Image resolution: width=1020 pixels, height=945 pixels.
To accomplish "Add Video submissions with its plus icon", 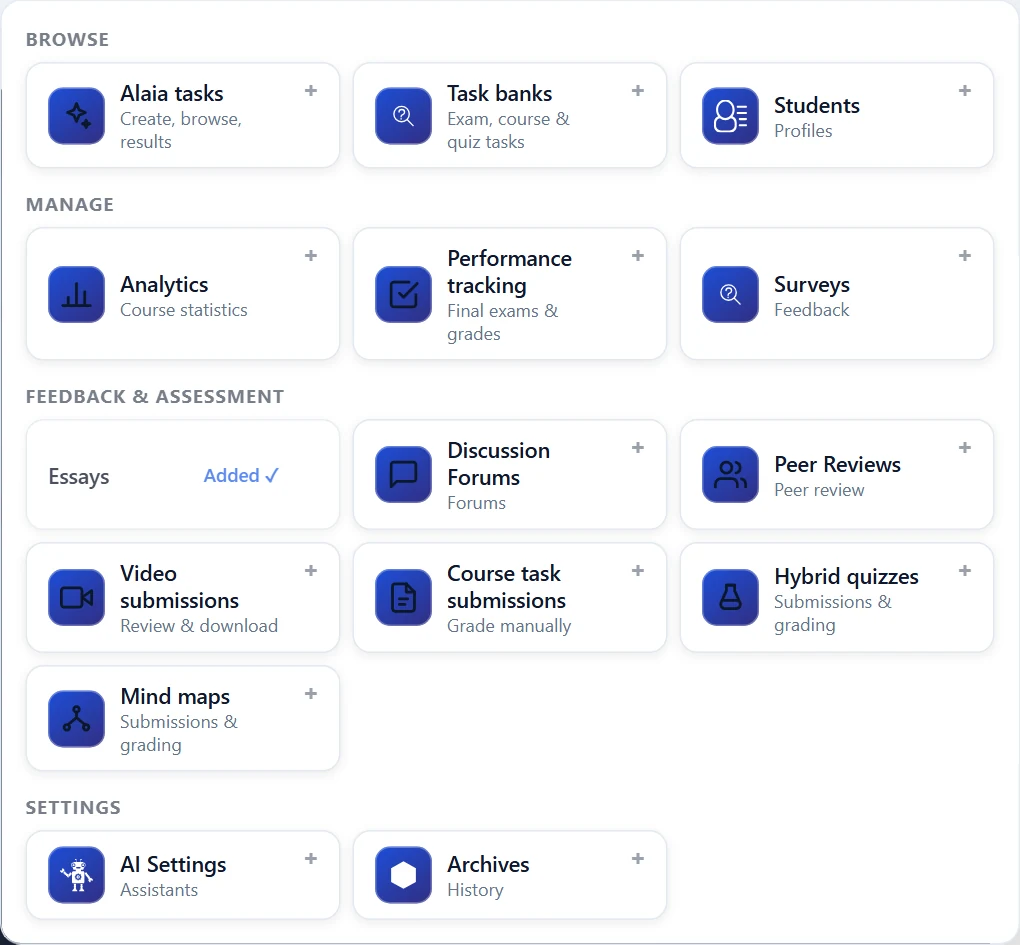I will (311, 570).
